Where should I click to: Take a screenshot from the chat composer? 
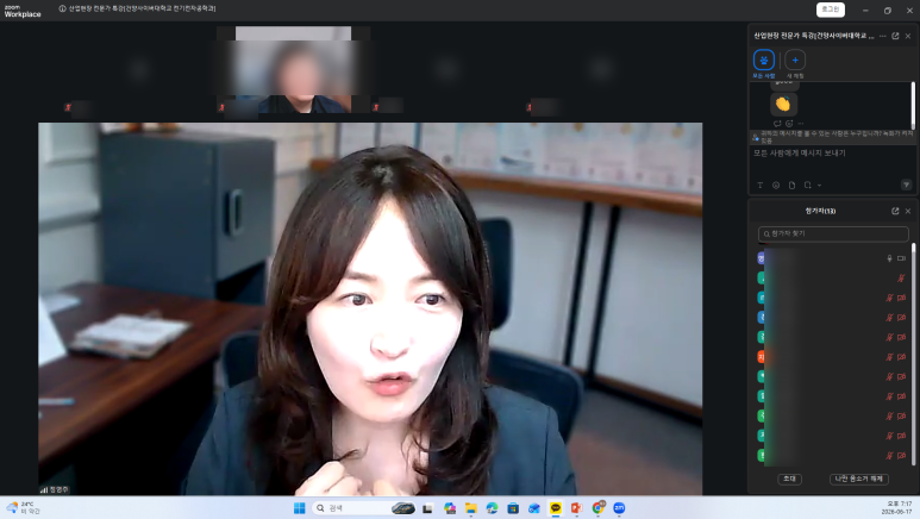(x=807, y=185)
